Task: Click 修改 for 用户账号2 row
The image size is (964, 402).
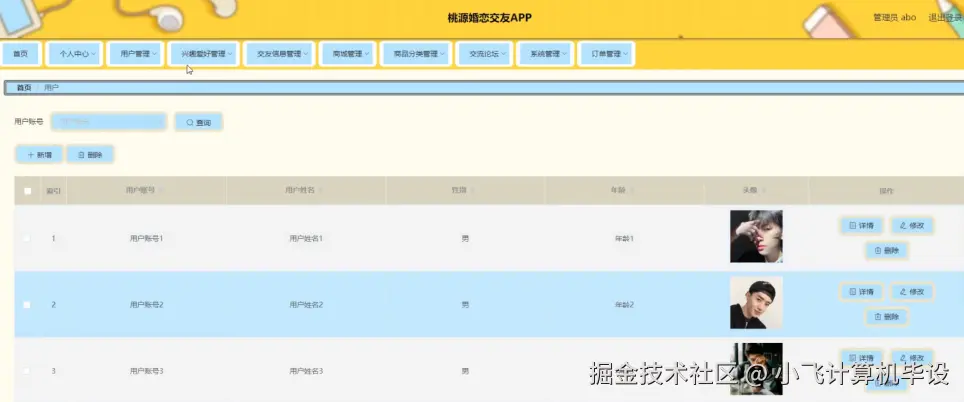Action: [x=912, y=292]
